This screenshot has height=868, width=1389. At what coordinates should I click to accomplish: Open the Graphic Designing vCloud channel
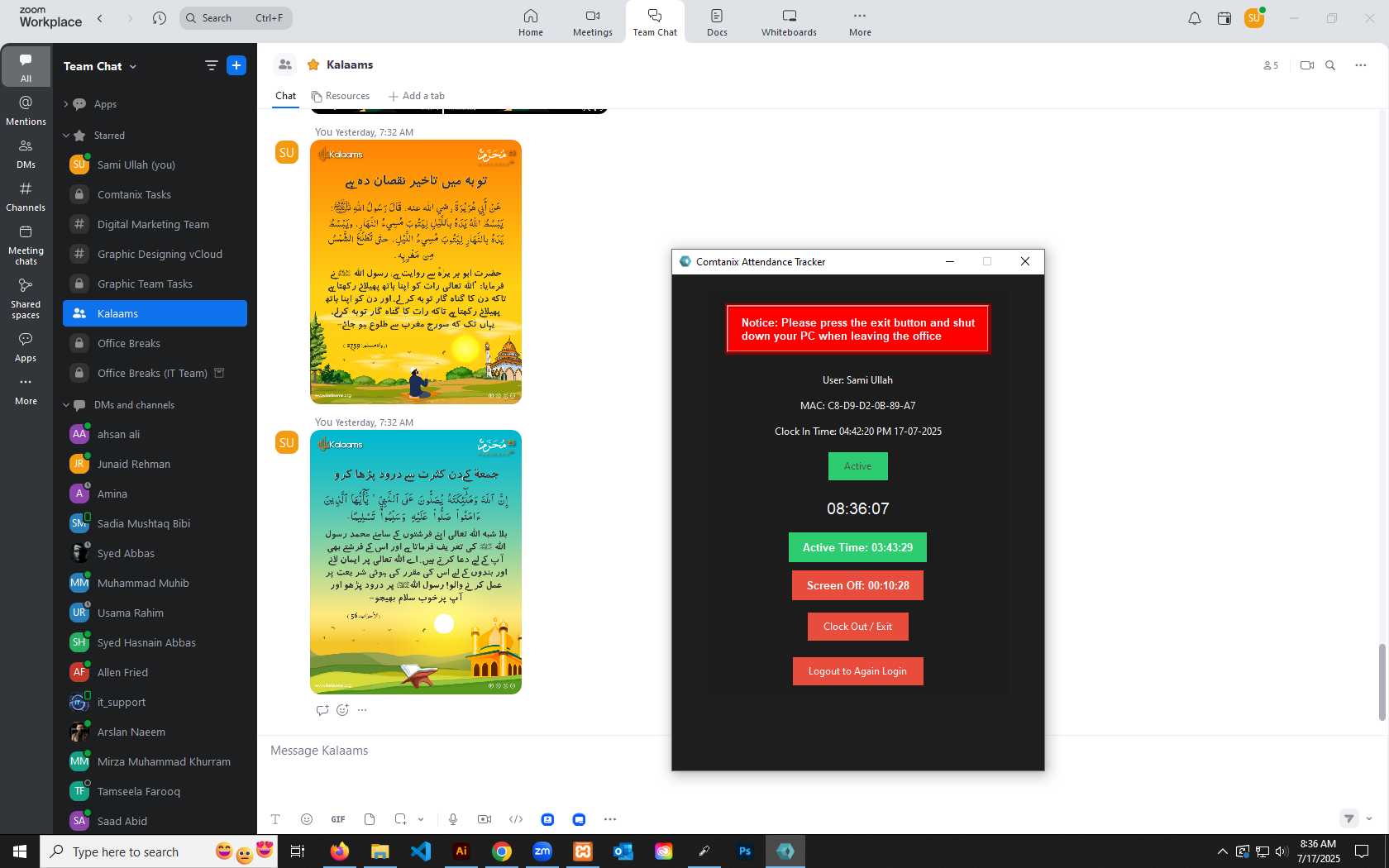pyautogui.click(x=155, y=254)
